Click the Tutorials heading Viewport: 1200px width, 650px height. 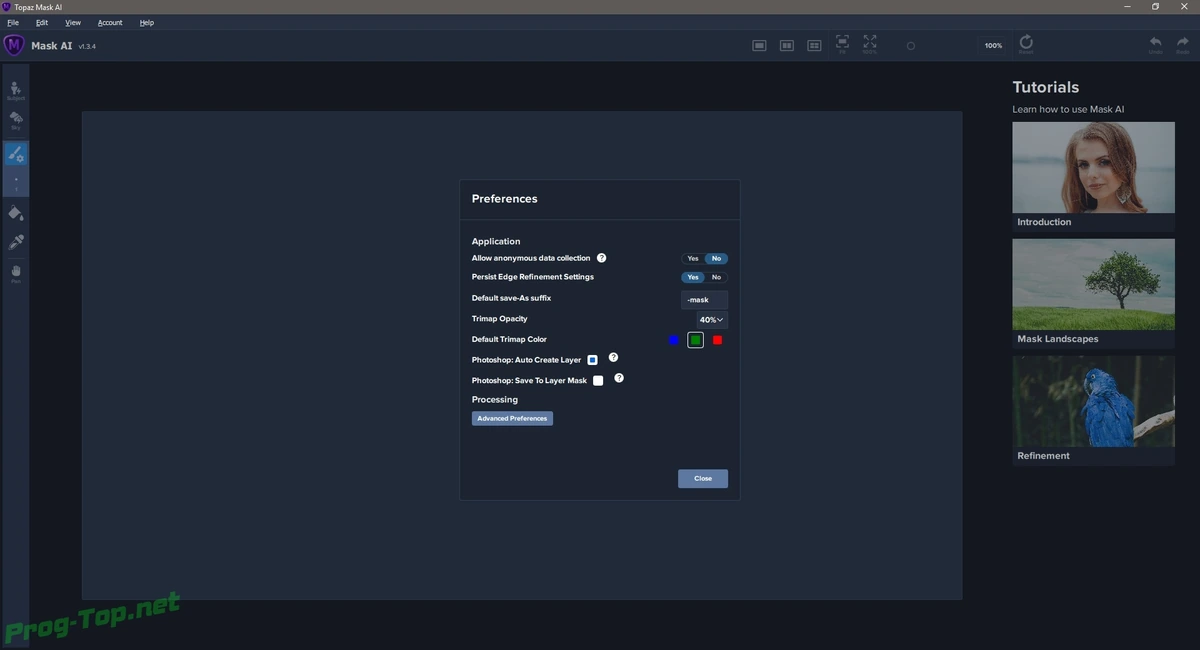point(1046,87)
